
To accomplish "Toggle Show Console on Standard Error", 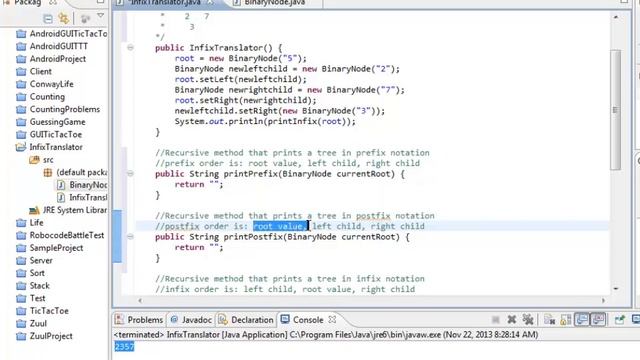I will [598, 320].
